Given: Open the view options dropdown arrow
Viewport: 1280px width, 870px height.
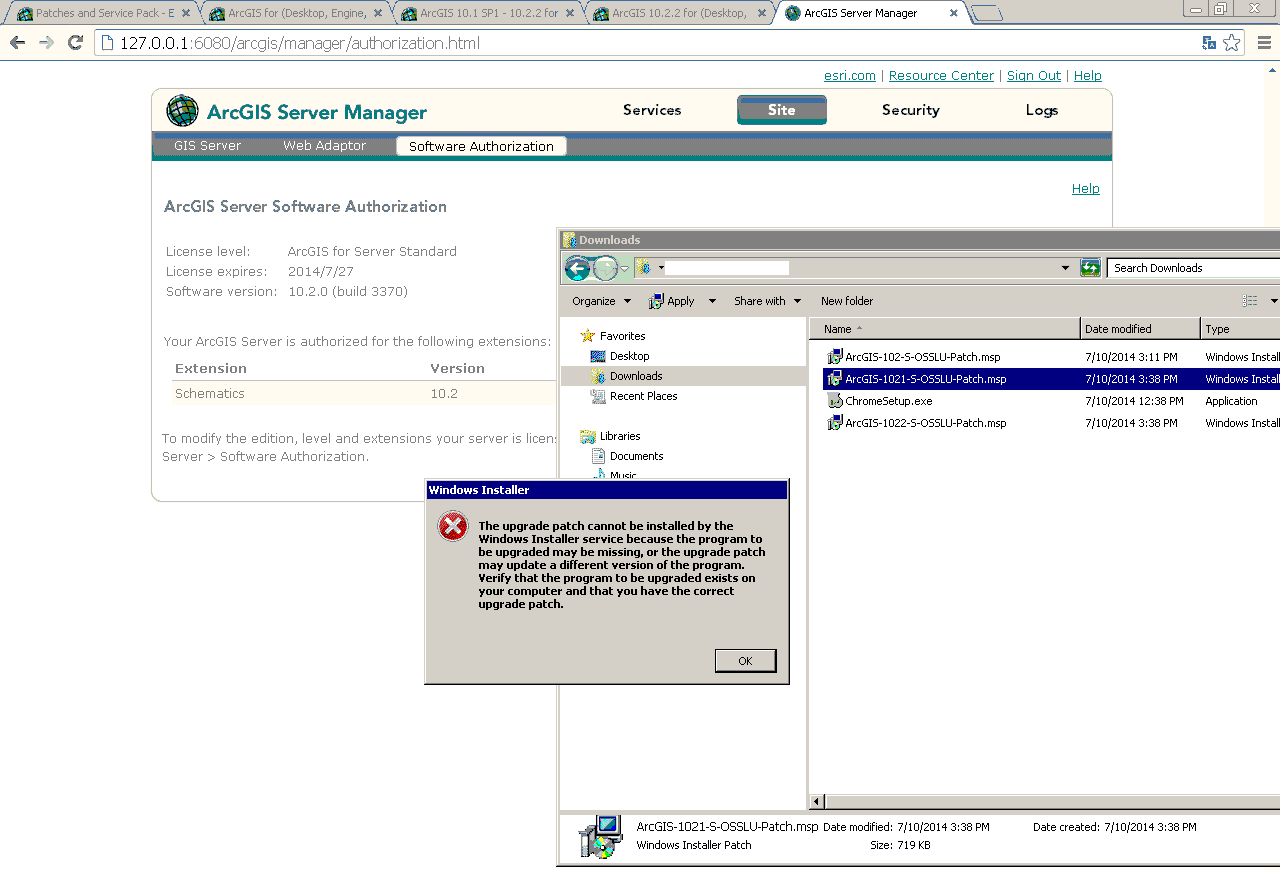Looking at the screenshot, I should pos(1274,301).
